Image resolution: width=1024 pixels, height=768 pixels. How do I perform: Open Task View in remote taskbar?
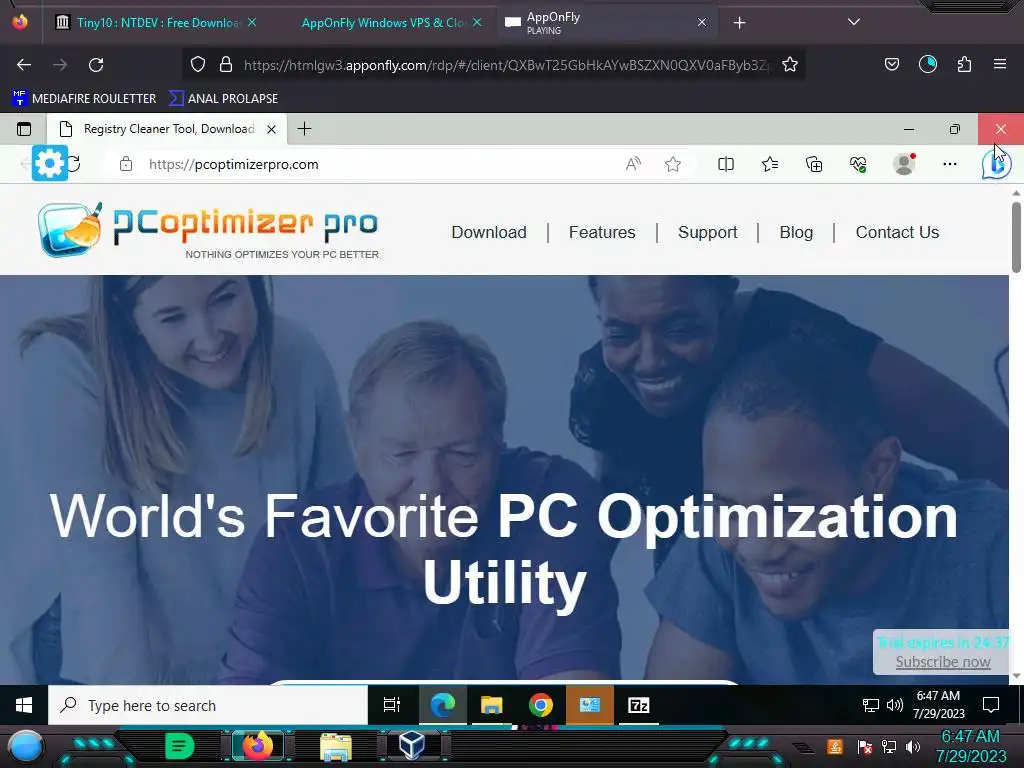tap(391, 705)
